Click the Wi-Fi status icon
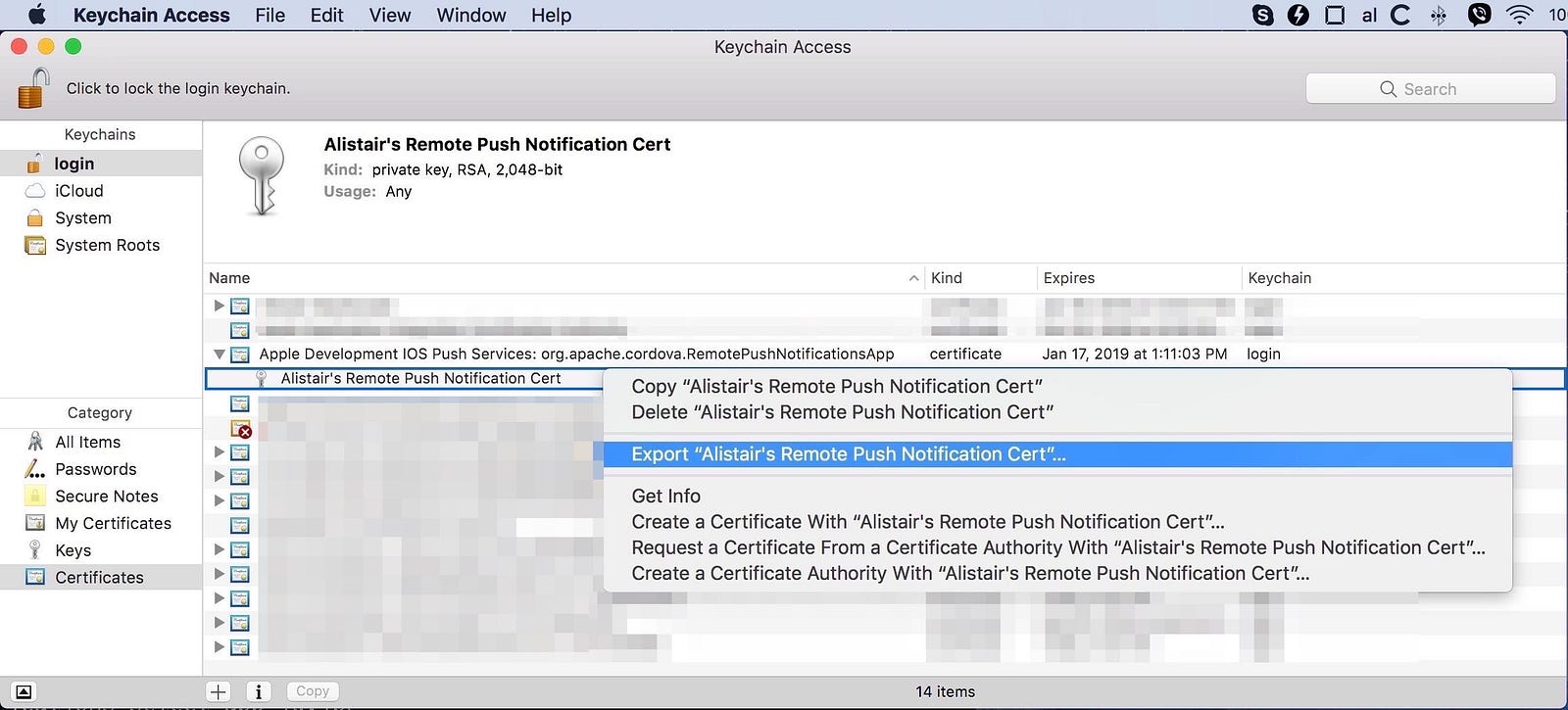This screenshot has width=1568, height=710. (x=1519, y=15)
